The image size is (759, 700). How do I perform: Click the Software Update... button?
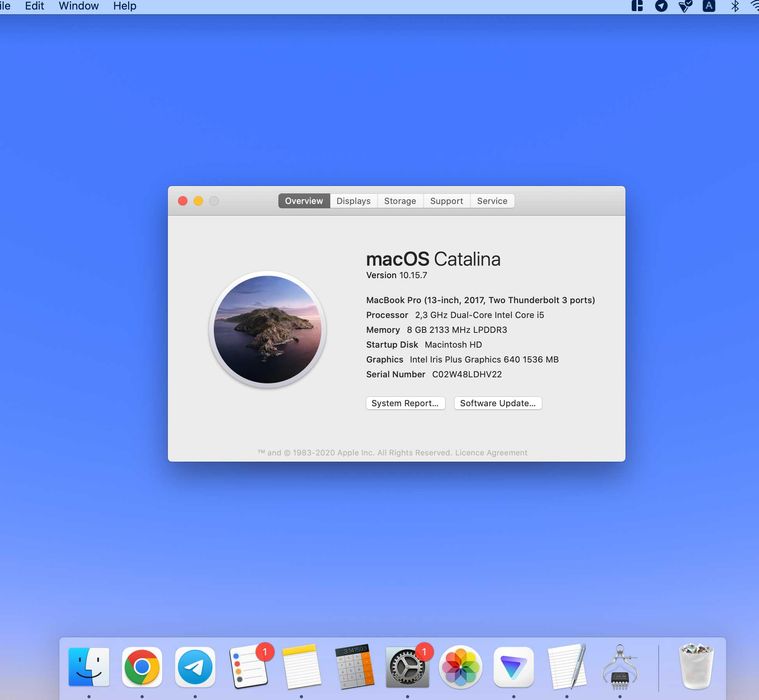click(498, 403)
